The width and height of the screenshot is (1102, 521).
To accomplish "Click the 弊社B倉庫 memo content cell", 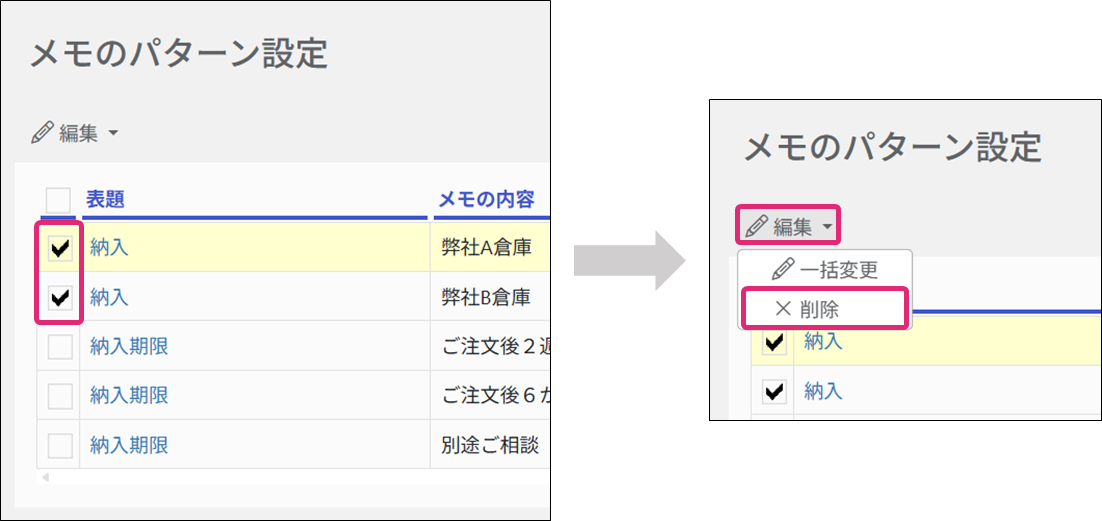I will coord(486,297).
